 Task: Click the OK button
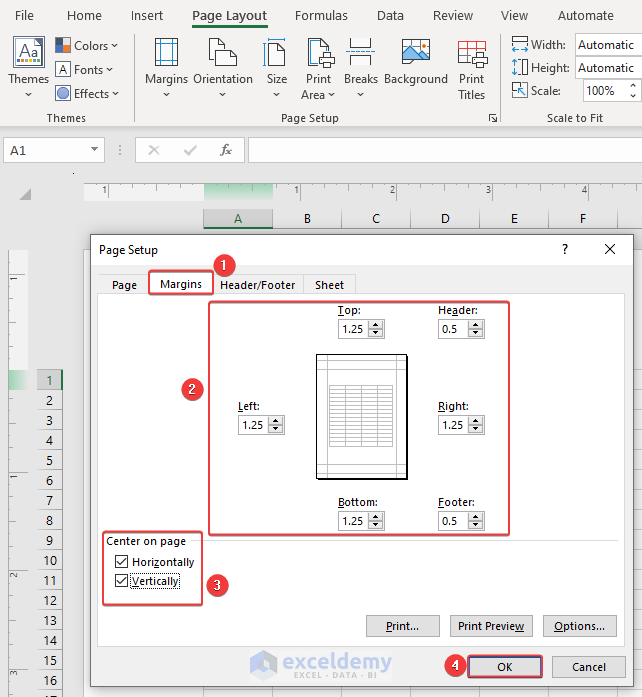(x=504, y=667)
